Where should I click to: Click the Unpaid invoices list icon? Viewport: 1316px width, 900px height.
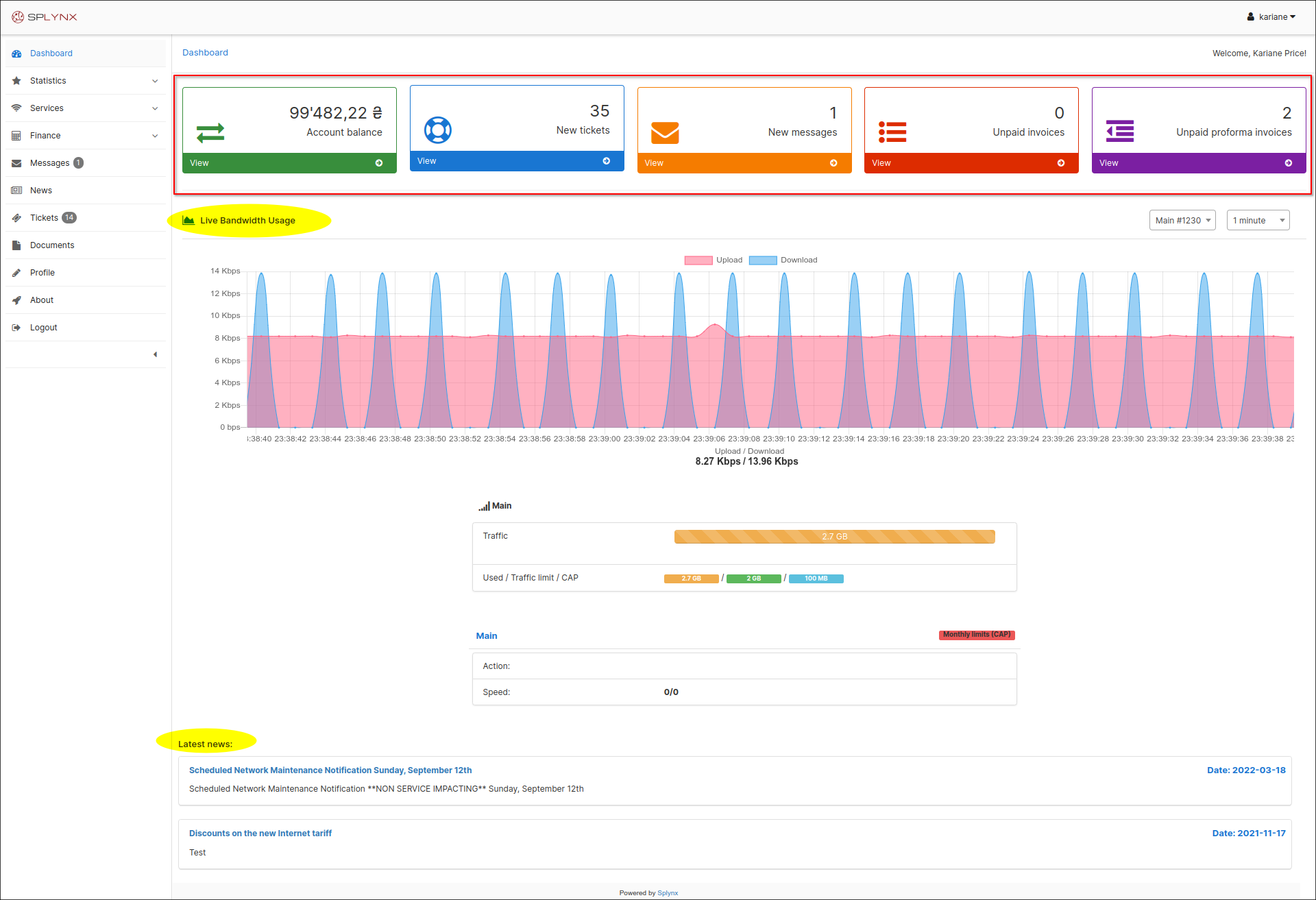tap(892, 132)
